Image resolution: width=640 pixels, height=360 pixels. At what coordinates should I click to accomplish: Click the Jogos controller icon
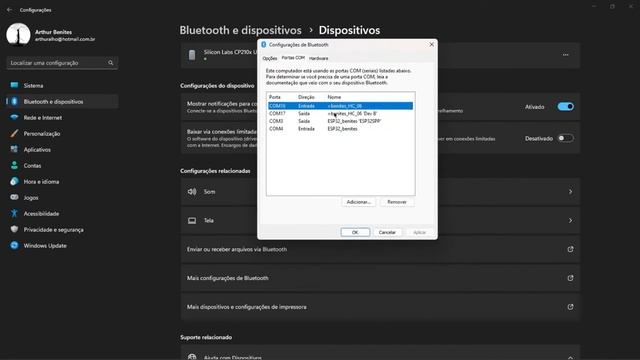point(14,197)
